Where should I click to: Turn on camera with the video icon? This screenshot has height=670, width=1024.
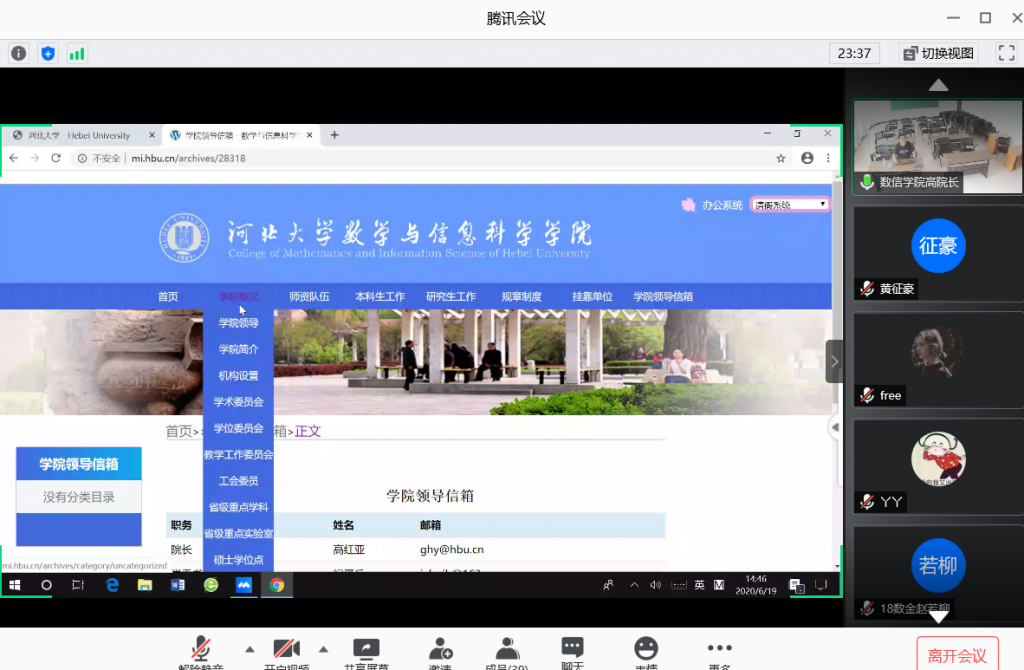tap(287, 648)
